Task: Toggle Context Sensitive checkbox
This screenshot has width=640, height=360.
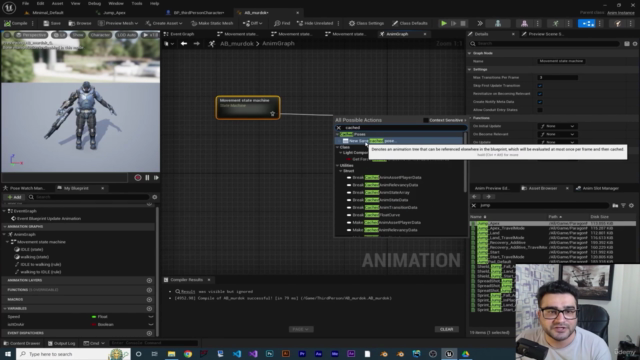Action: pos(426,120)
